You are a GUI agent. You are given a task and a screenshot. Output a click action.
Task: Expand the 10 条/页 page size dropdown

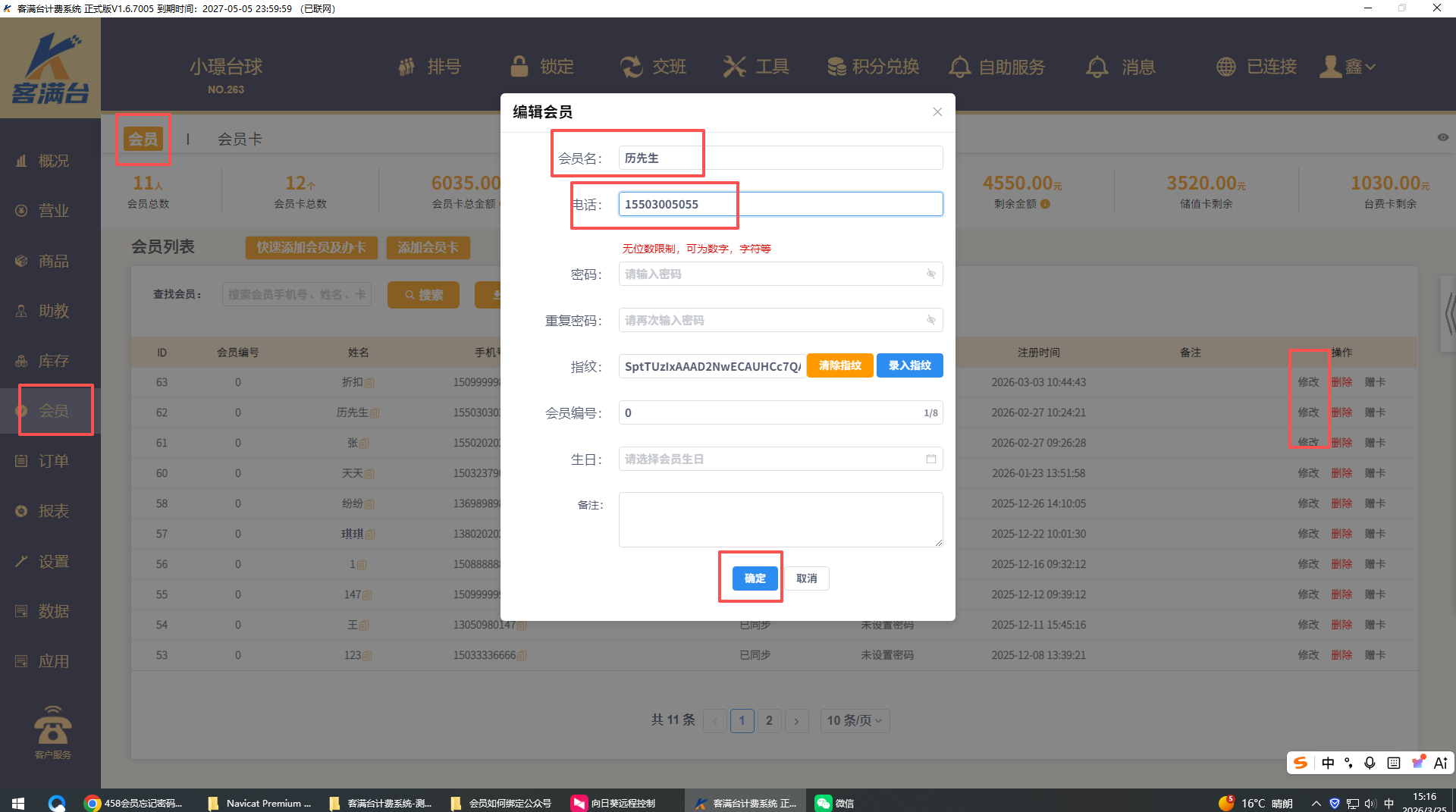(854, 720)
